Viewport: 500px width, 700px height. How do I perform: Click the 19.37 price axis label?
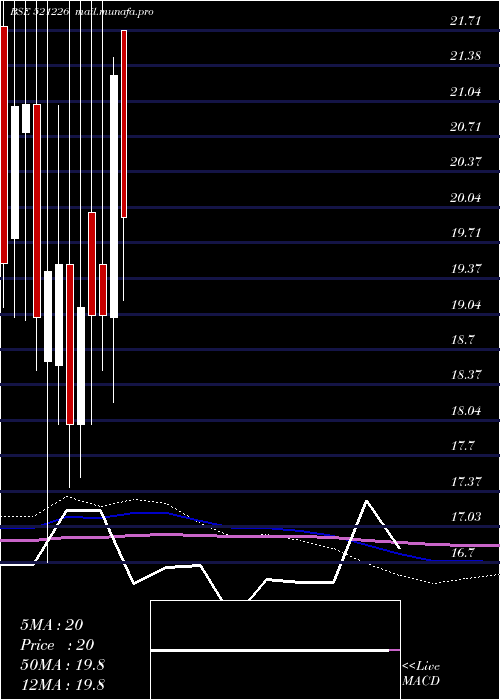466,269
